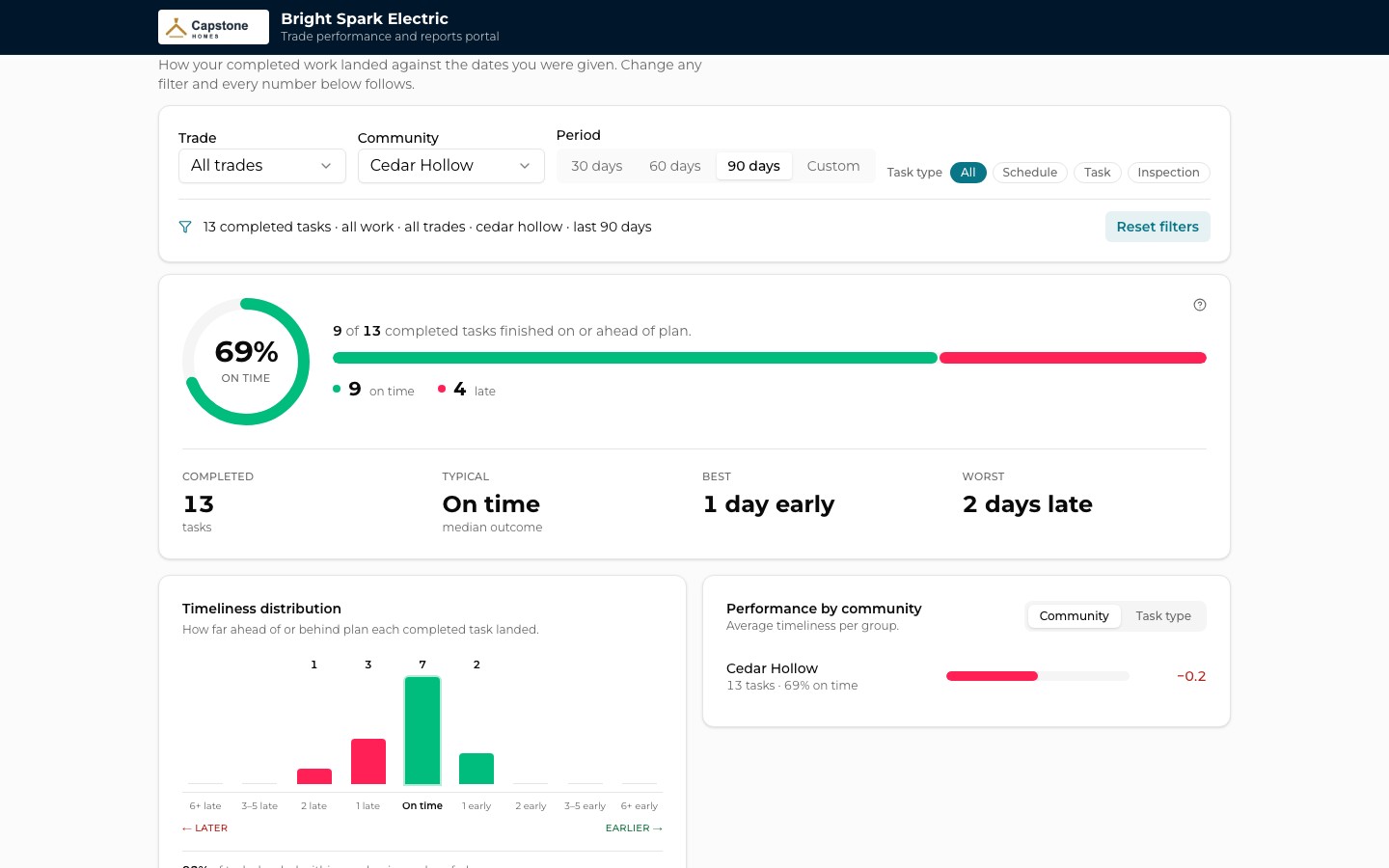Click the Capstone Homes logo
Viewport: 1389px width, 868px height.
(x=213, y=27)
